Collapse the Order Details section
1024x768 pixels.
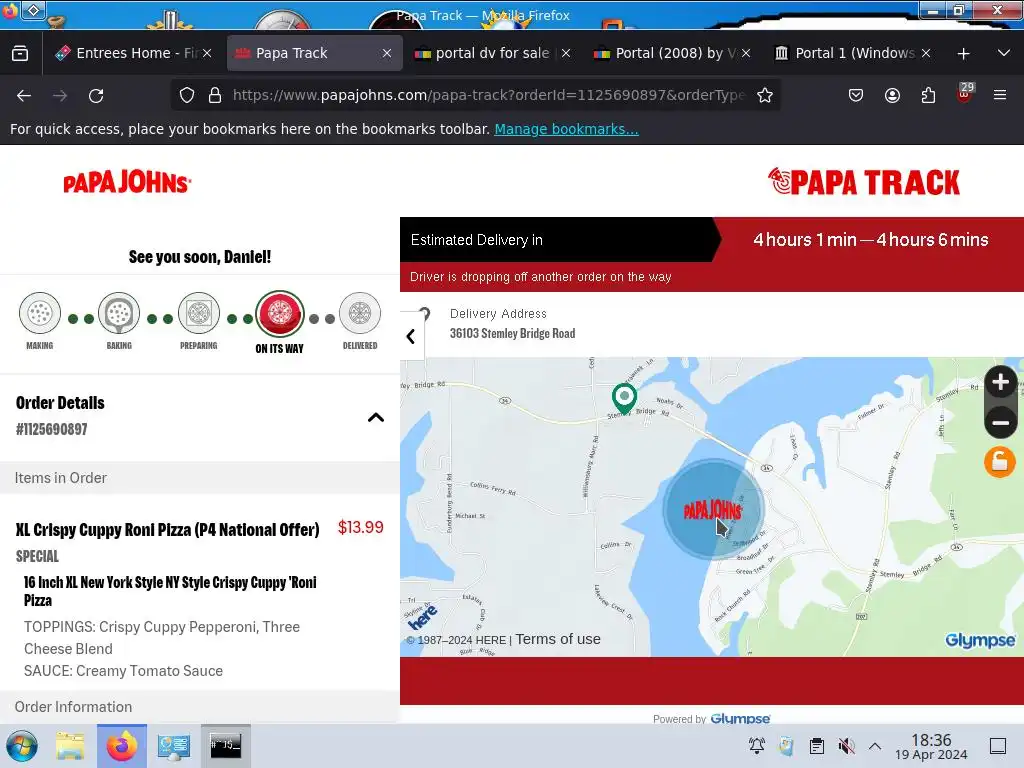pyautogui.click(x=376, y=417)
